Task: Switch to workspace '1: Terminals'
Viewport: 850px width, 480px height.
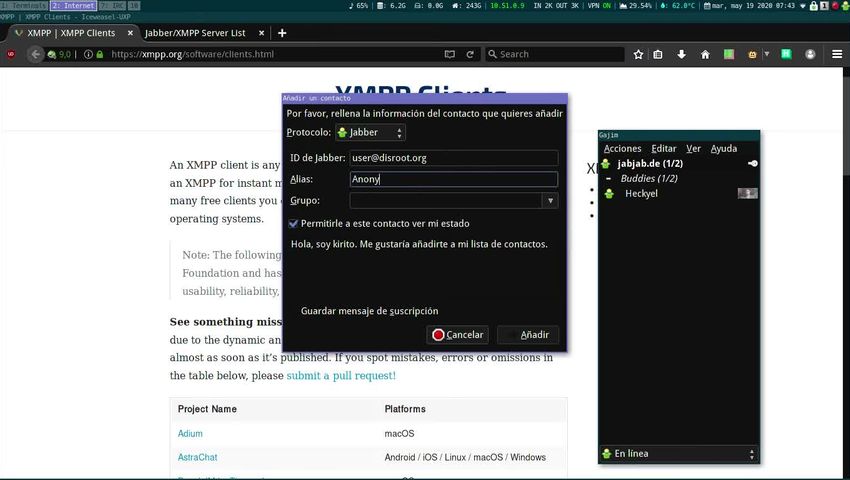Action: 24,5
